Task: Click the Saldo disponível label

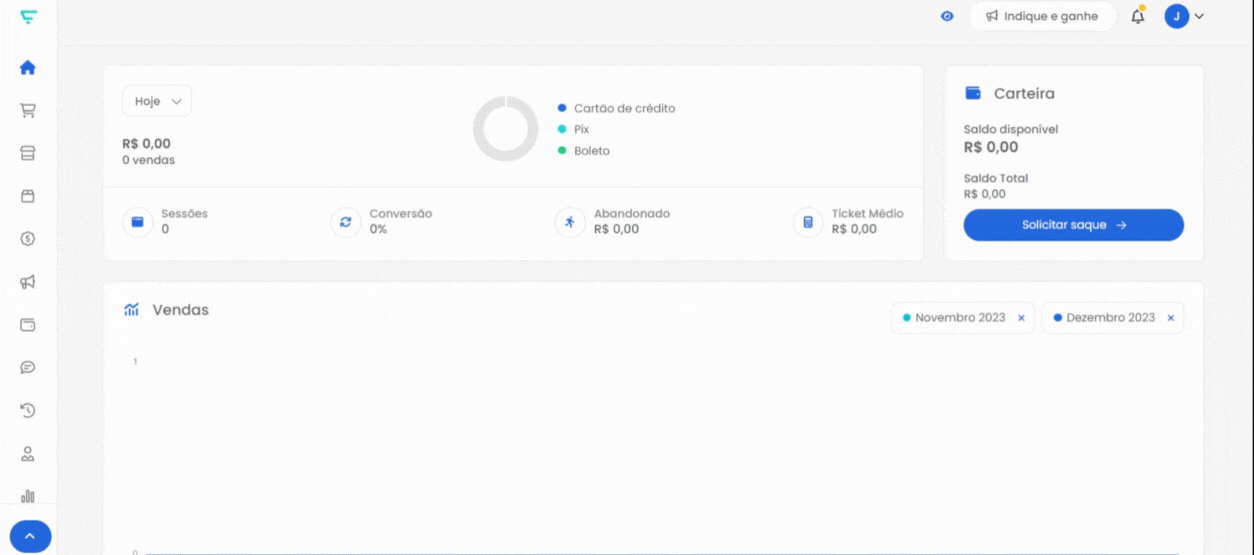Action: (x=1011, y=129)
